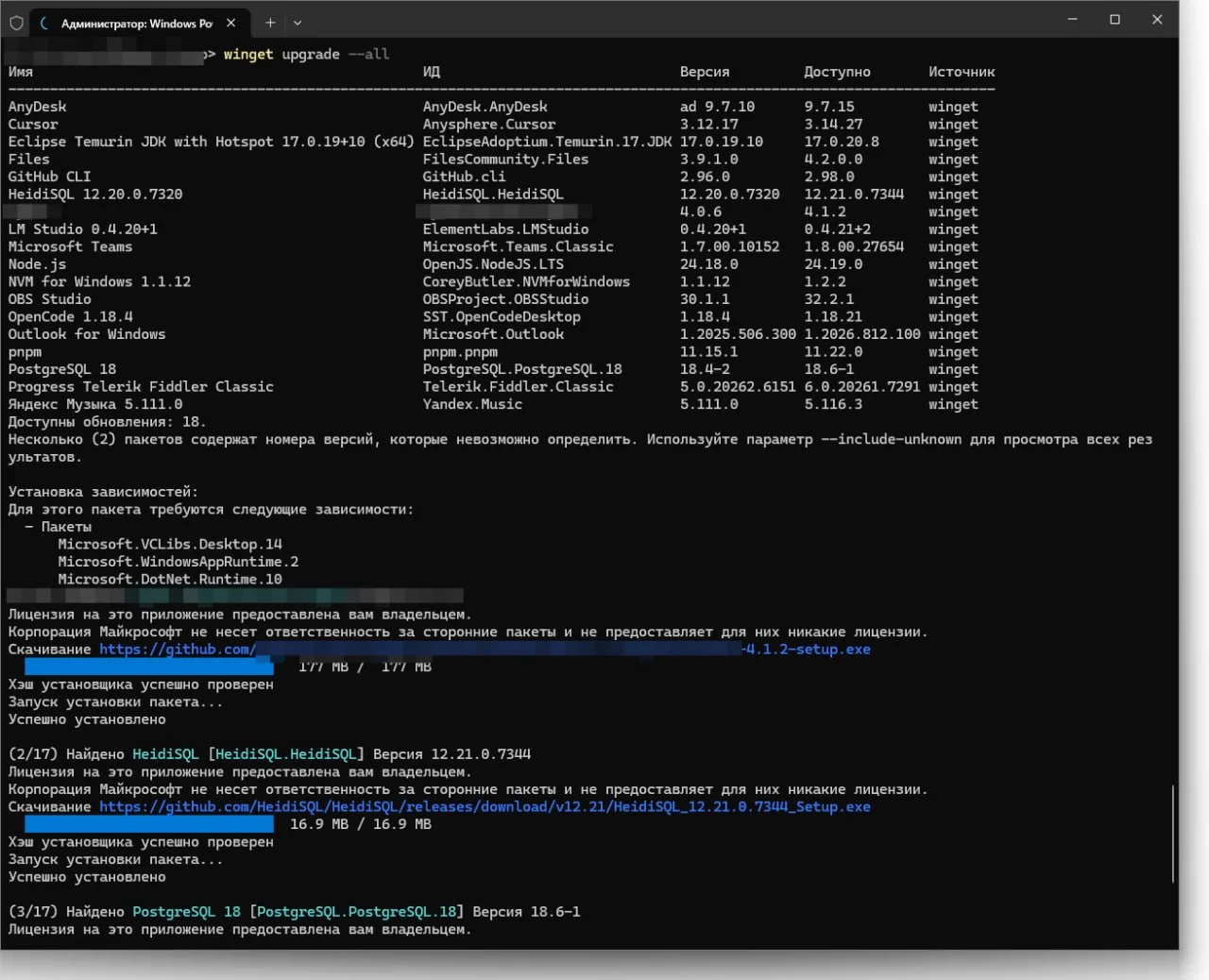Click the "EclipseAdoptium.Temurin.17.JDK" ID cell
The image size is (1209, 980).
tap(548, 142)
